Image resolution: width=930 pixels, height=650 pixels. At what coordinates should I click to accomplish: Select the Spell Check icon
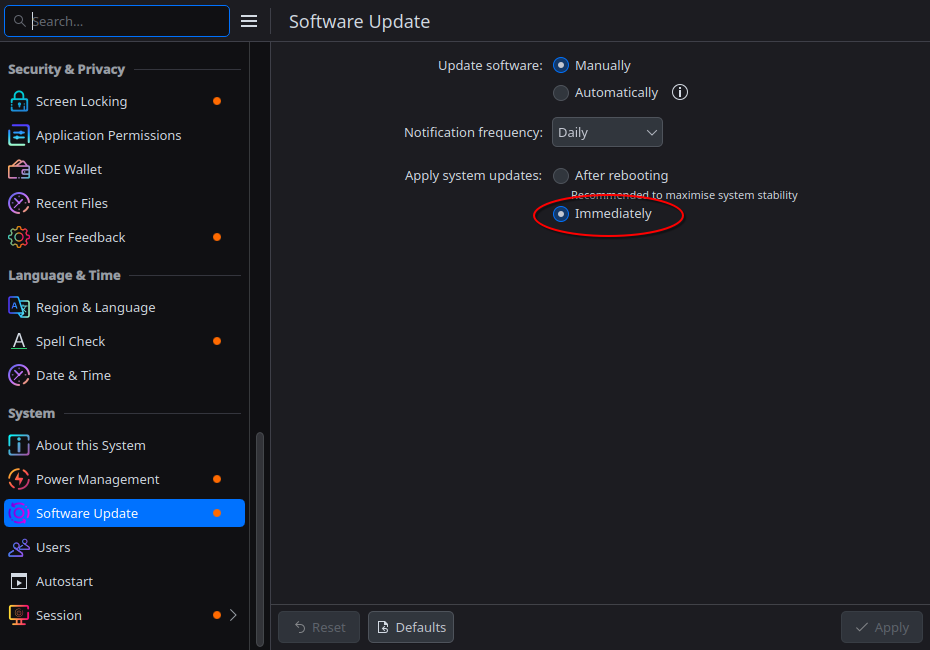20,341
